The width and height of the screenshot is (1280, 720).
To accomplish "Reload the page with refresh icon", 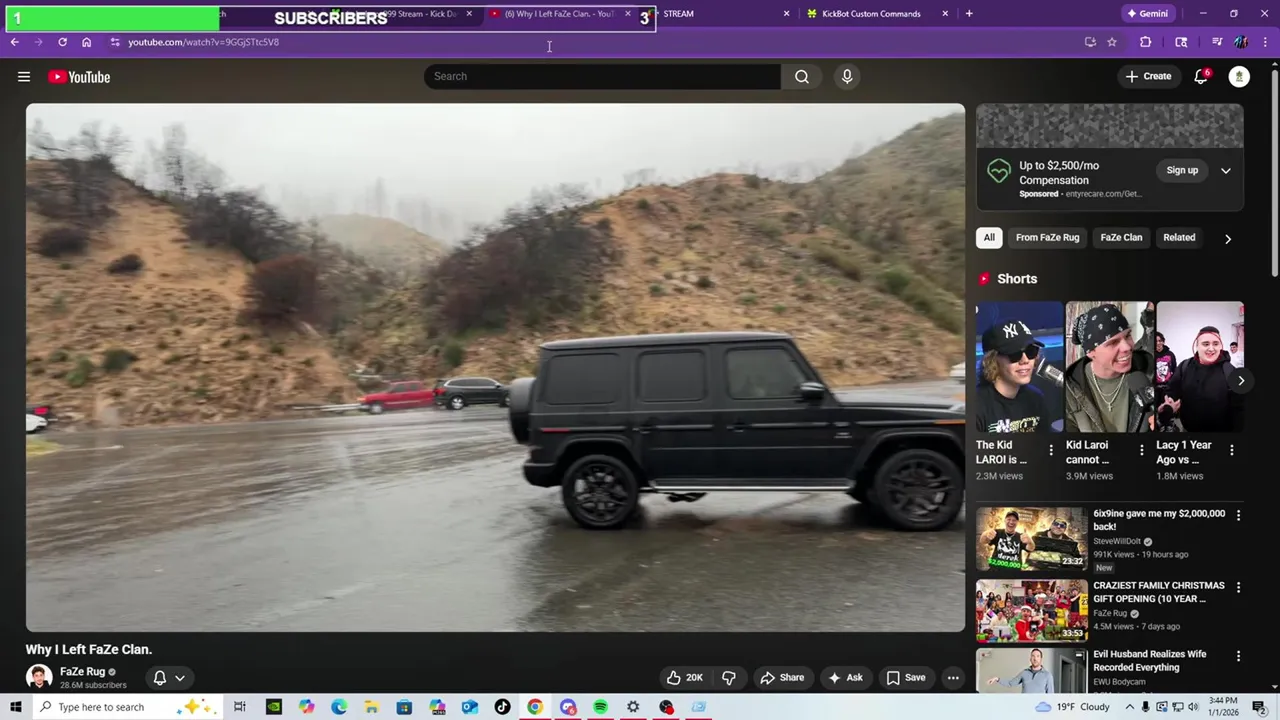I will click(62, 42).
